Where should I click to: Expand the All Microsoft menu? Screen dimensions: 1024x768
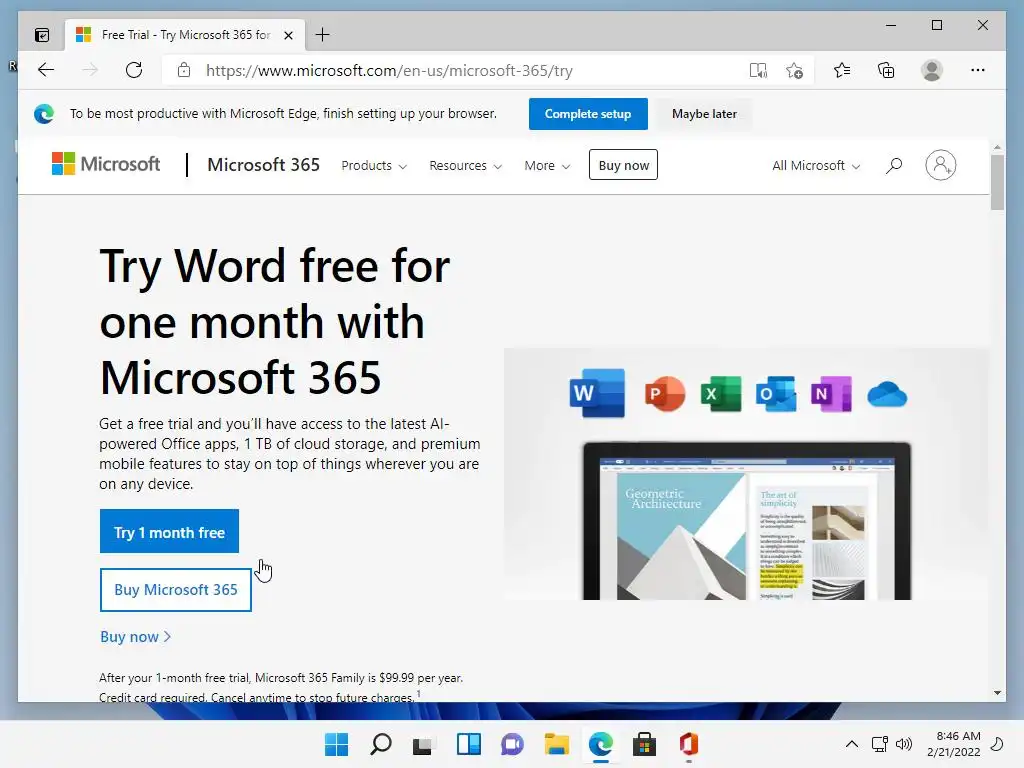[x=816, y=165]
